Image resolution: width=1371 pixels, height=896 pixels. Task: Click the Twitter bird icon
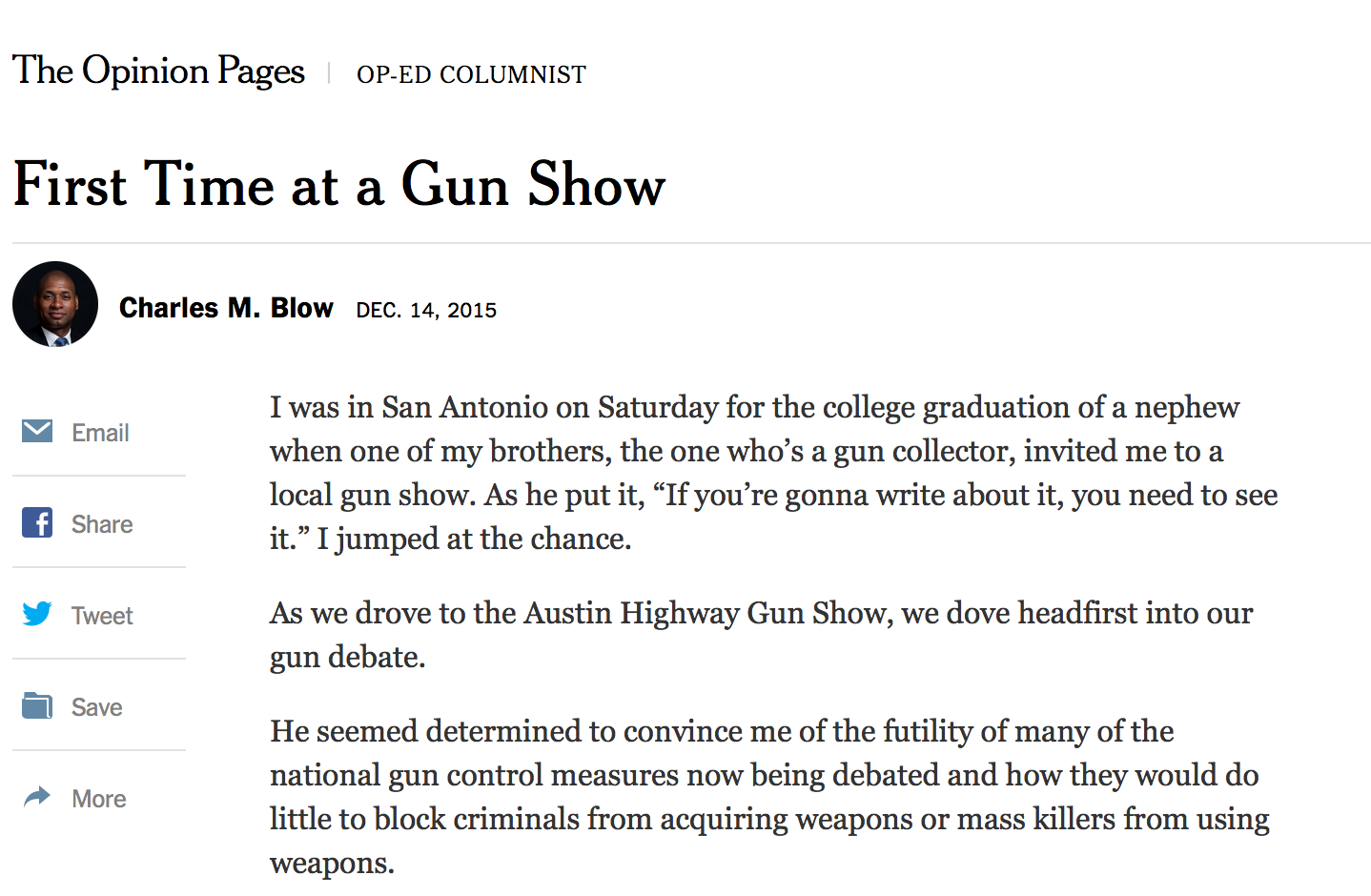[37, 614]
